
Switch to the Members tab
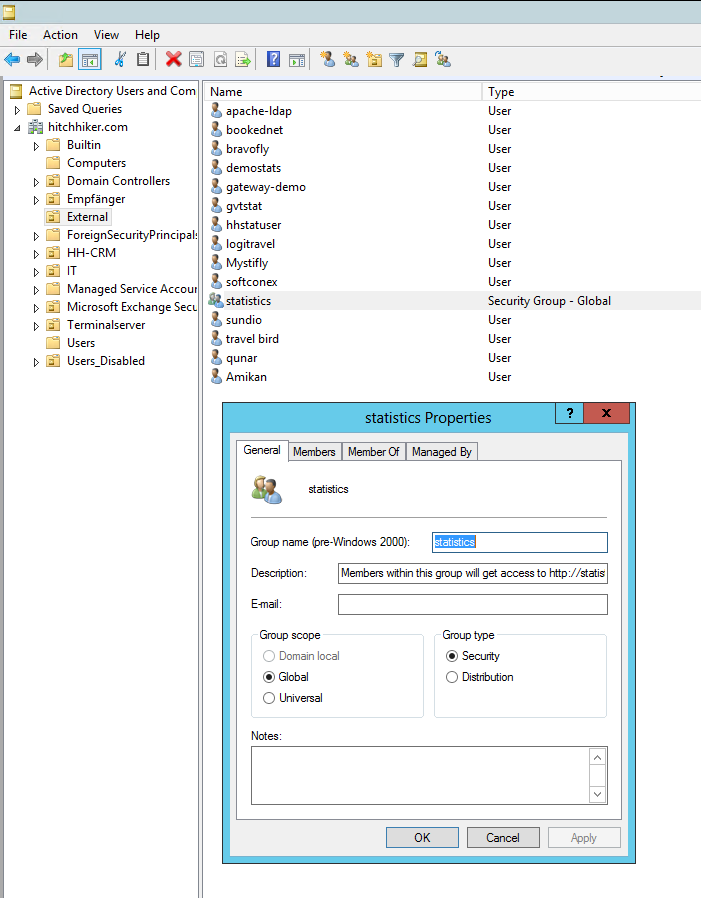(x=314, y=452)
